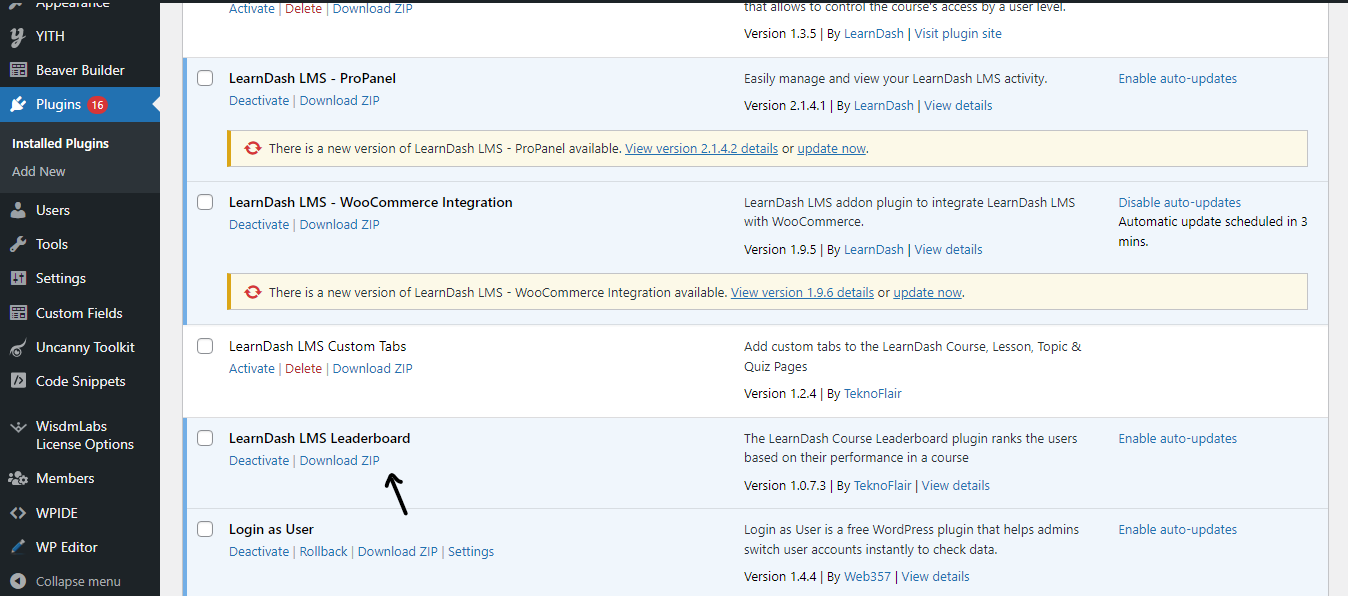Open YITH menu via its icon

[x=18, y=36]
